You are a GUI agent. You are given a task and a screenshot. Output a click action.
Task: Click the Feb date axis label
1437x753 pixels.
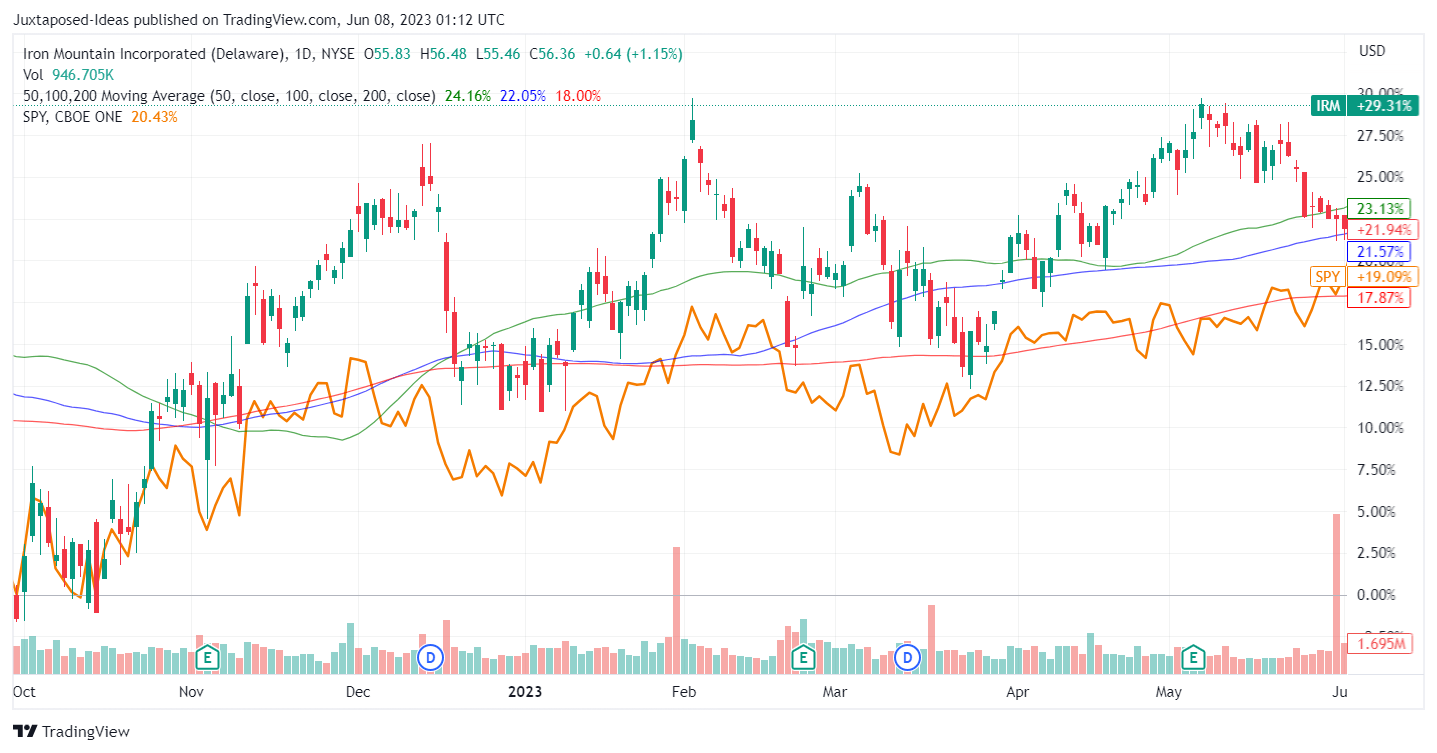683,691
